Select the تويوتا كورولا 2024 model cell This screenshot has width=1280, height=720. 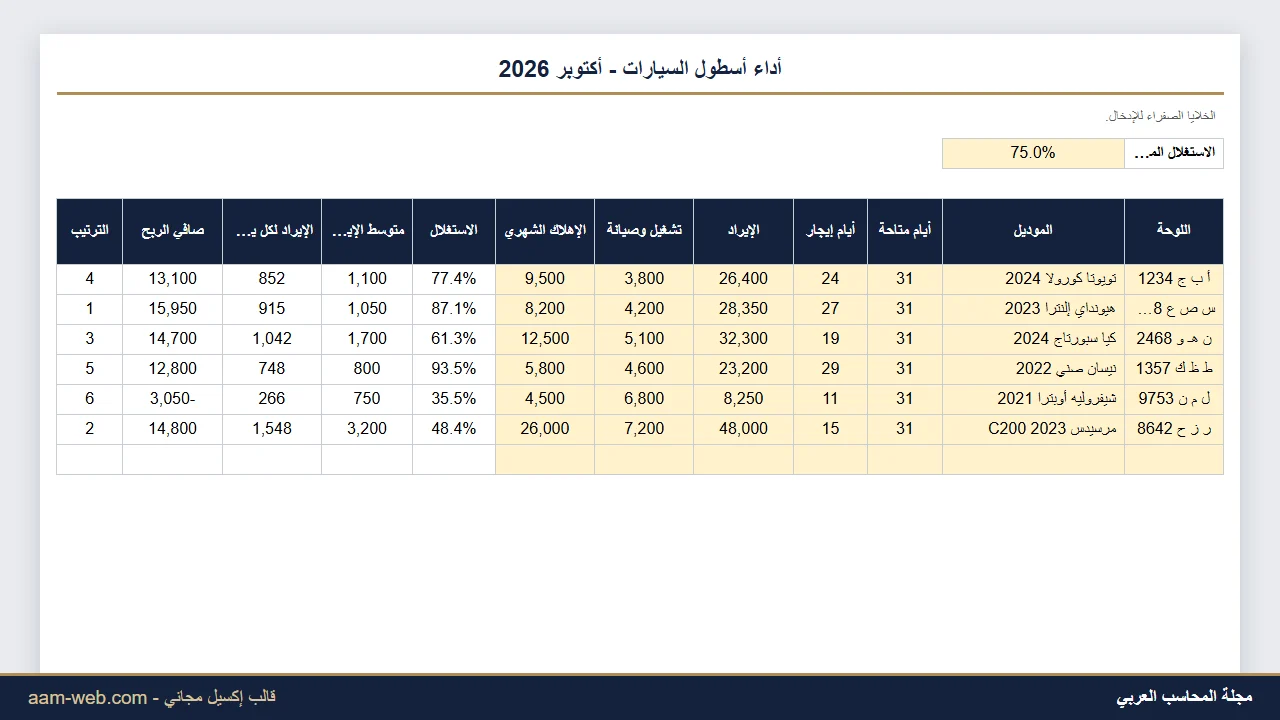(x=1033, y=279)
